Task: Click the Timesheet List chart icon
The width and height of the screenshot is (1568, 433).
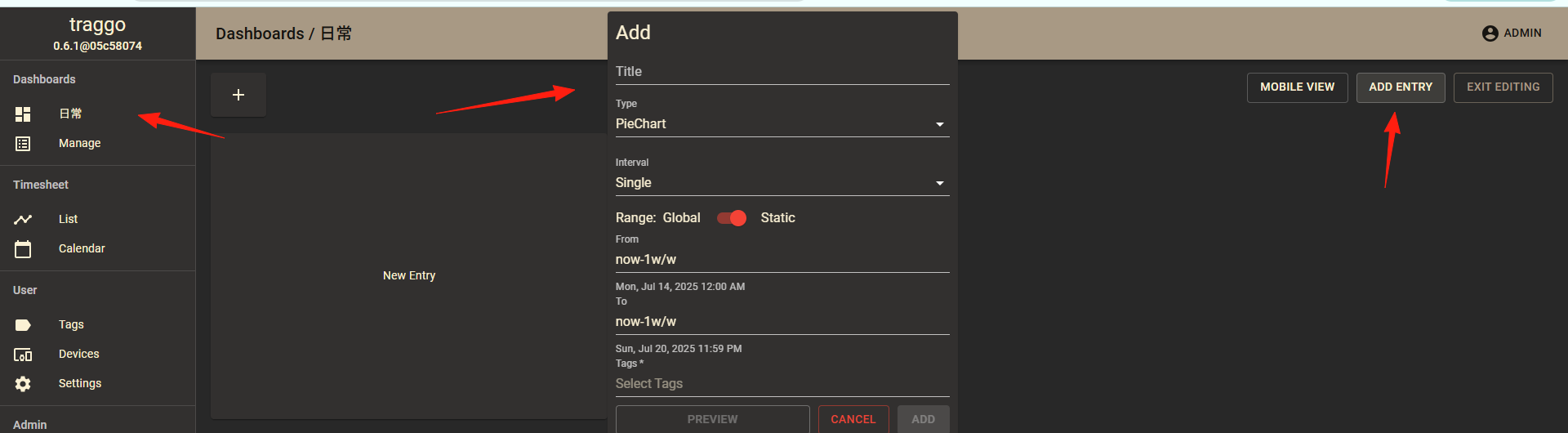Action: (x=23, y=219)
